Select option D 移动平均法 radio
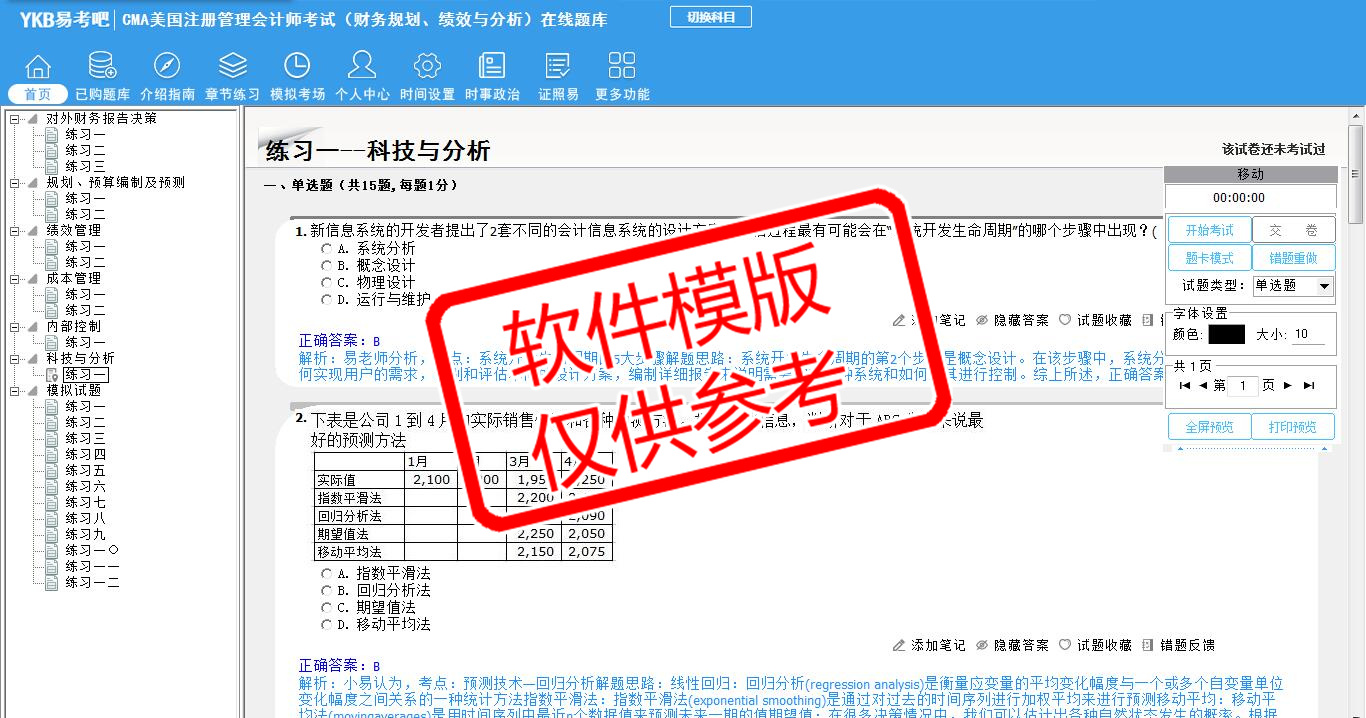 tap(326, 624)
